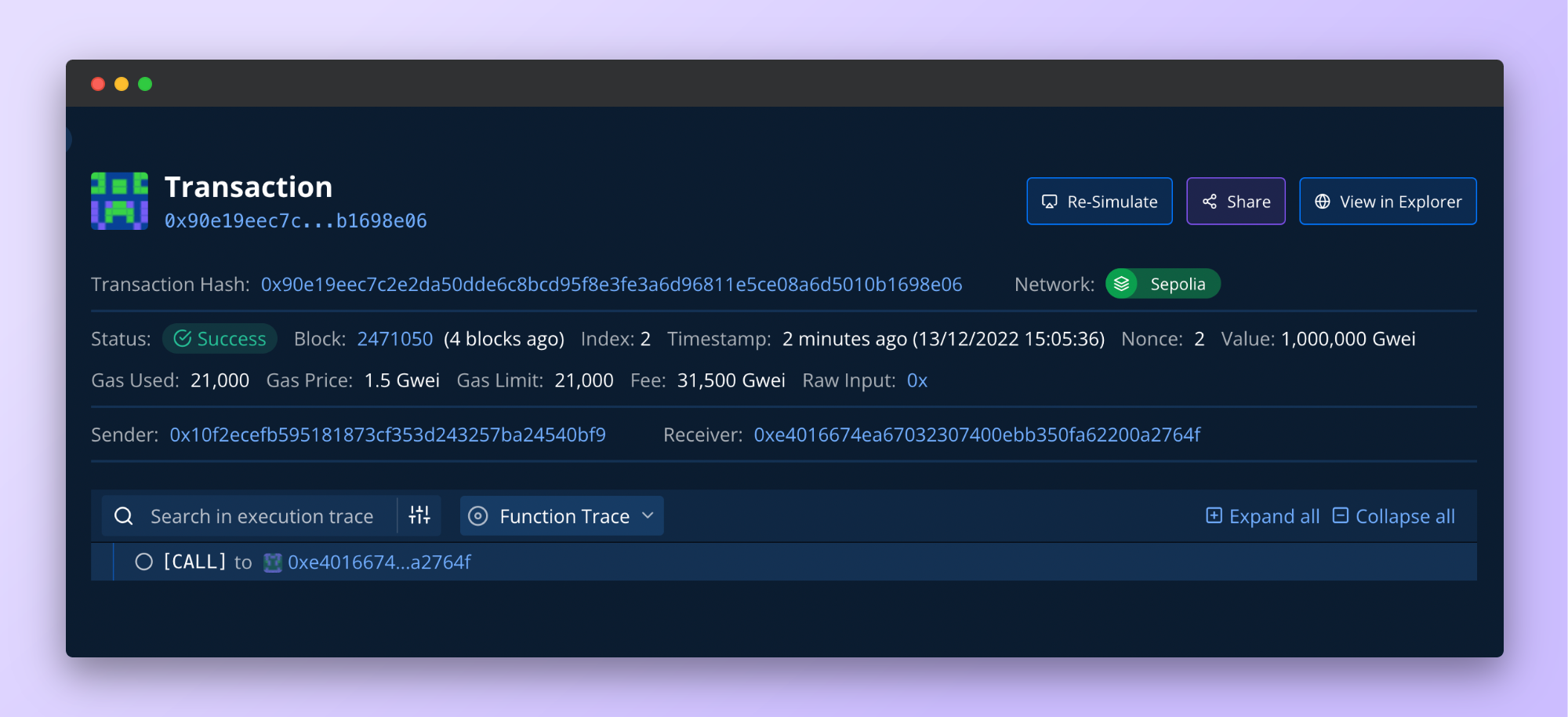Screen dimensions: 1568x717
Task: Click the Re-Simulate button
Action: click(1099, 202)
